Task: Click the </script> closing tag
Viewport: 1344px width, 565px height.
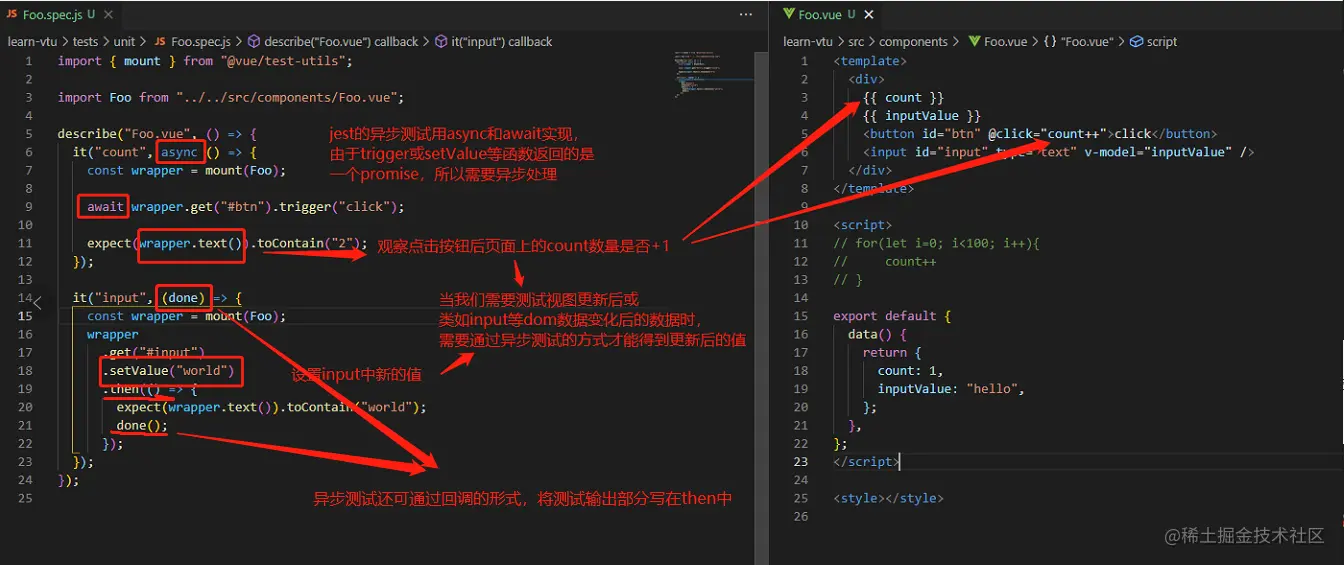Action: tap(866, 461)
